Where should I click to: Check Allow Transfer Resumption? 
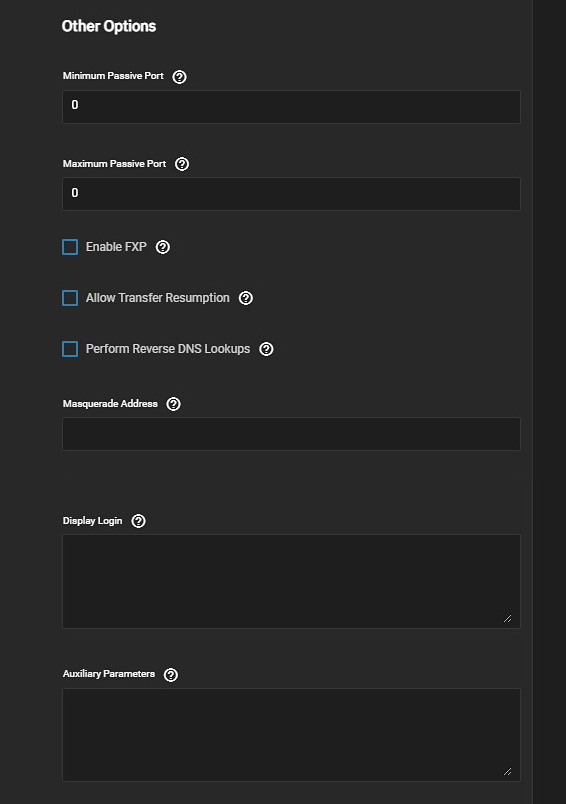[x=70, y=298]
